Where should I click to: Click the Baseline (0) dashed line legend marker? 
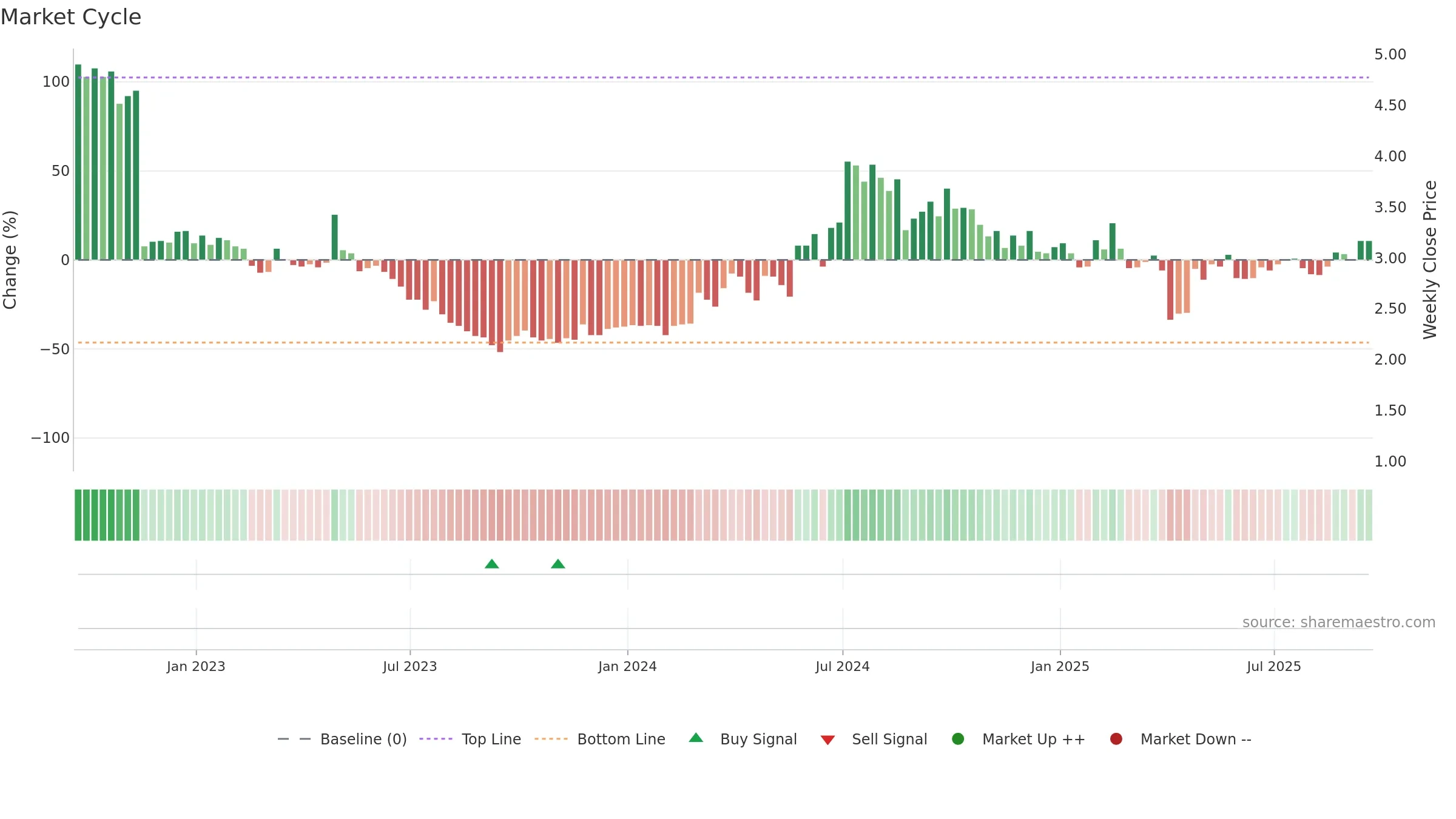(x=294, y=739)
